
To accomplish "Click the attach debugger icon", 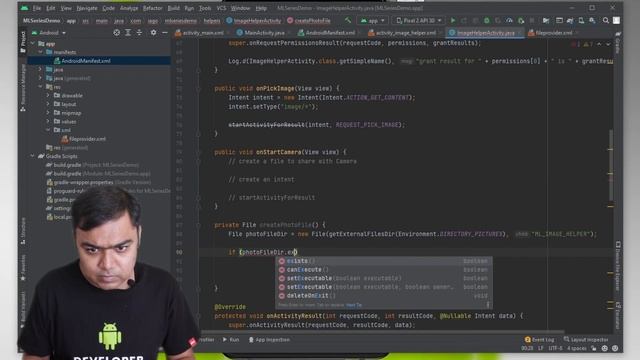I will pyautogui.click(x=521, y=20).
